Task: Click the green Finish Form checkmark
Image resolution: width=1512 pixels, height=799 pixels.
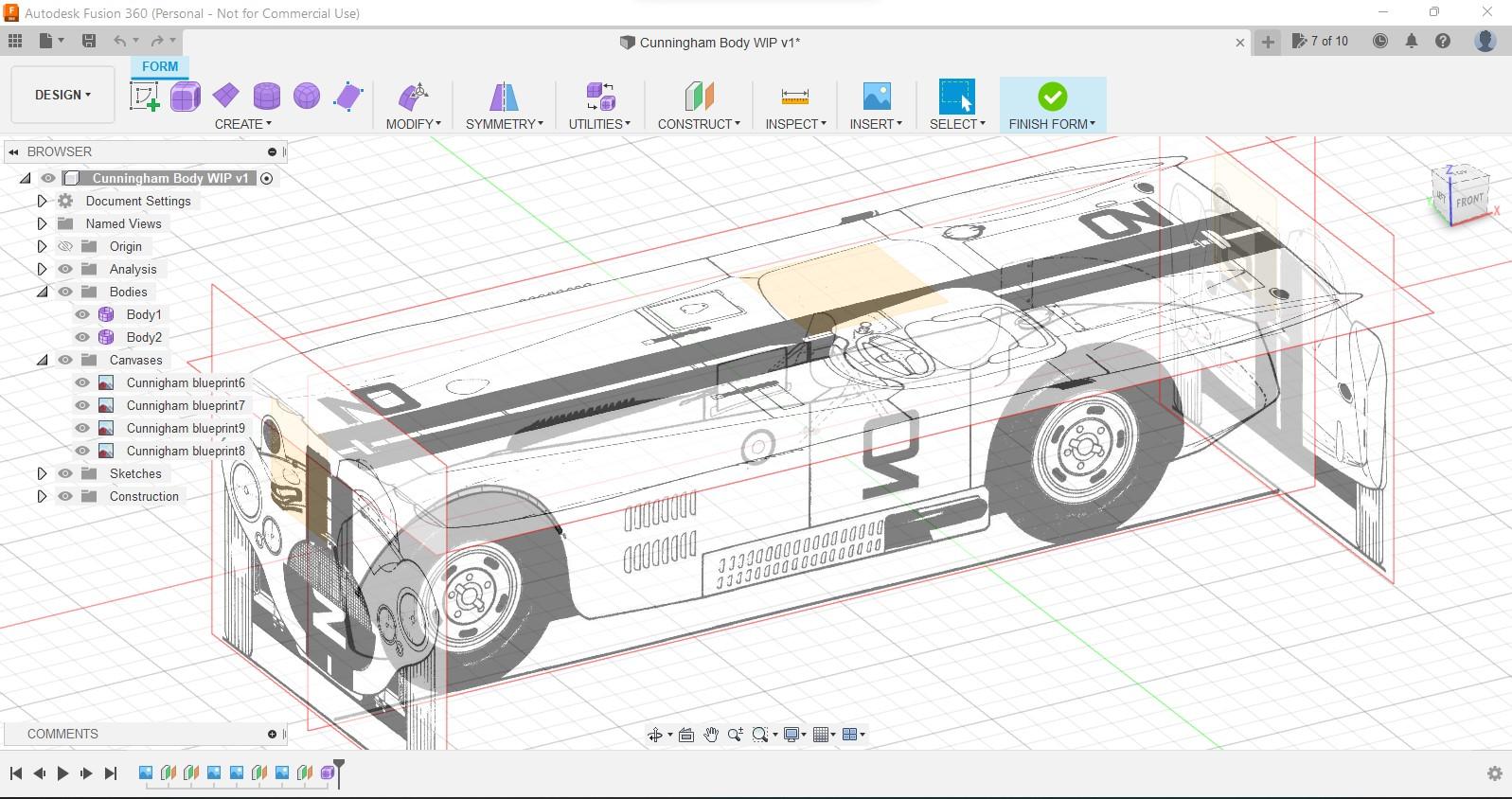Action: 1053,96
